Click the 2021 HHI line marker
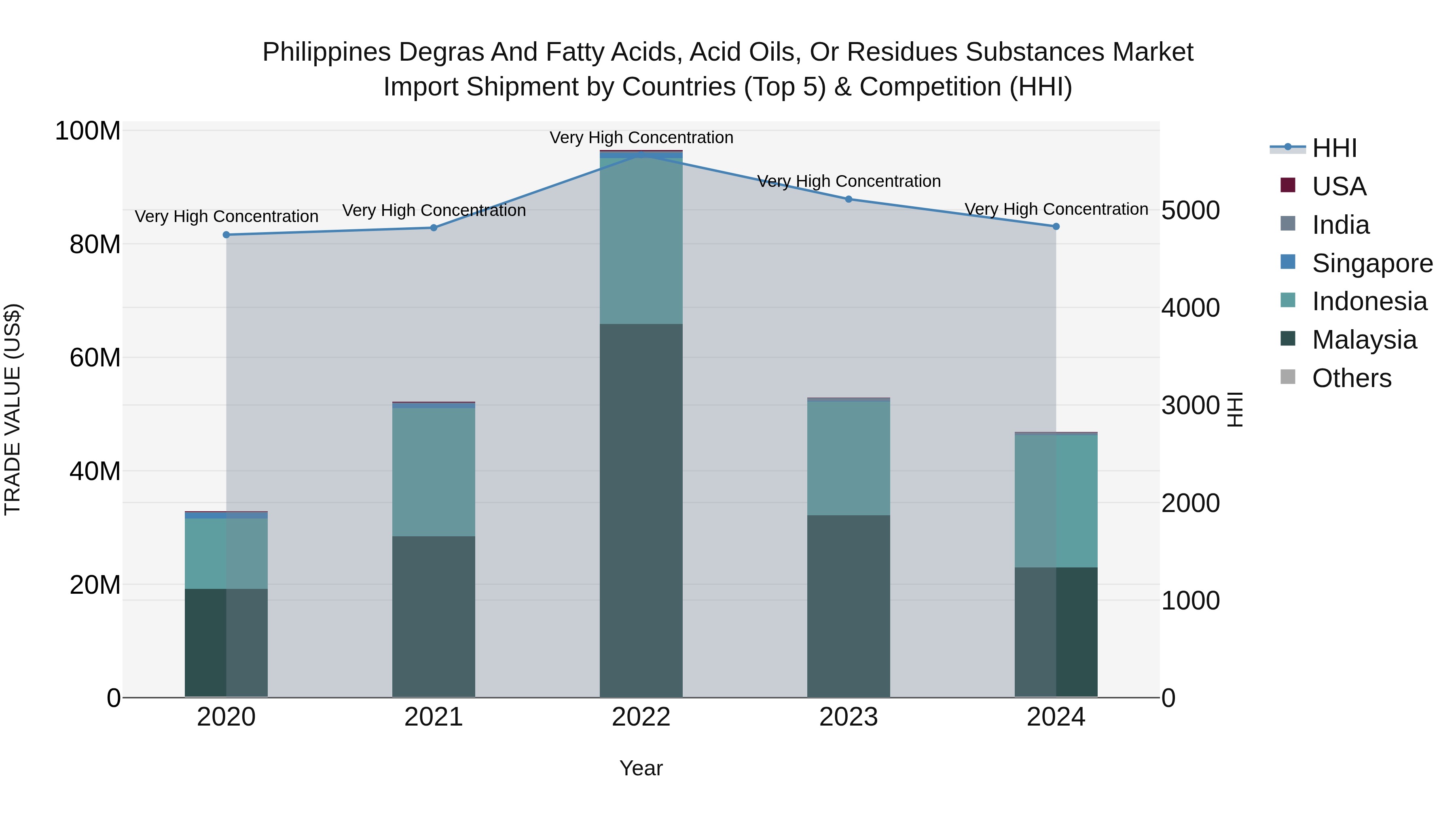Viewport: 1456px width, 819px height. (x=434, y=228)
